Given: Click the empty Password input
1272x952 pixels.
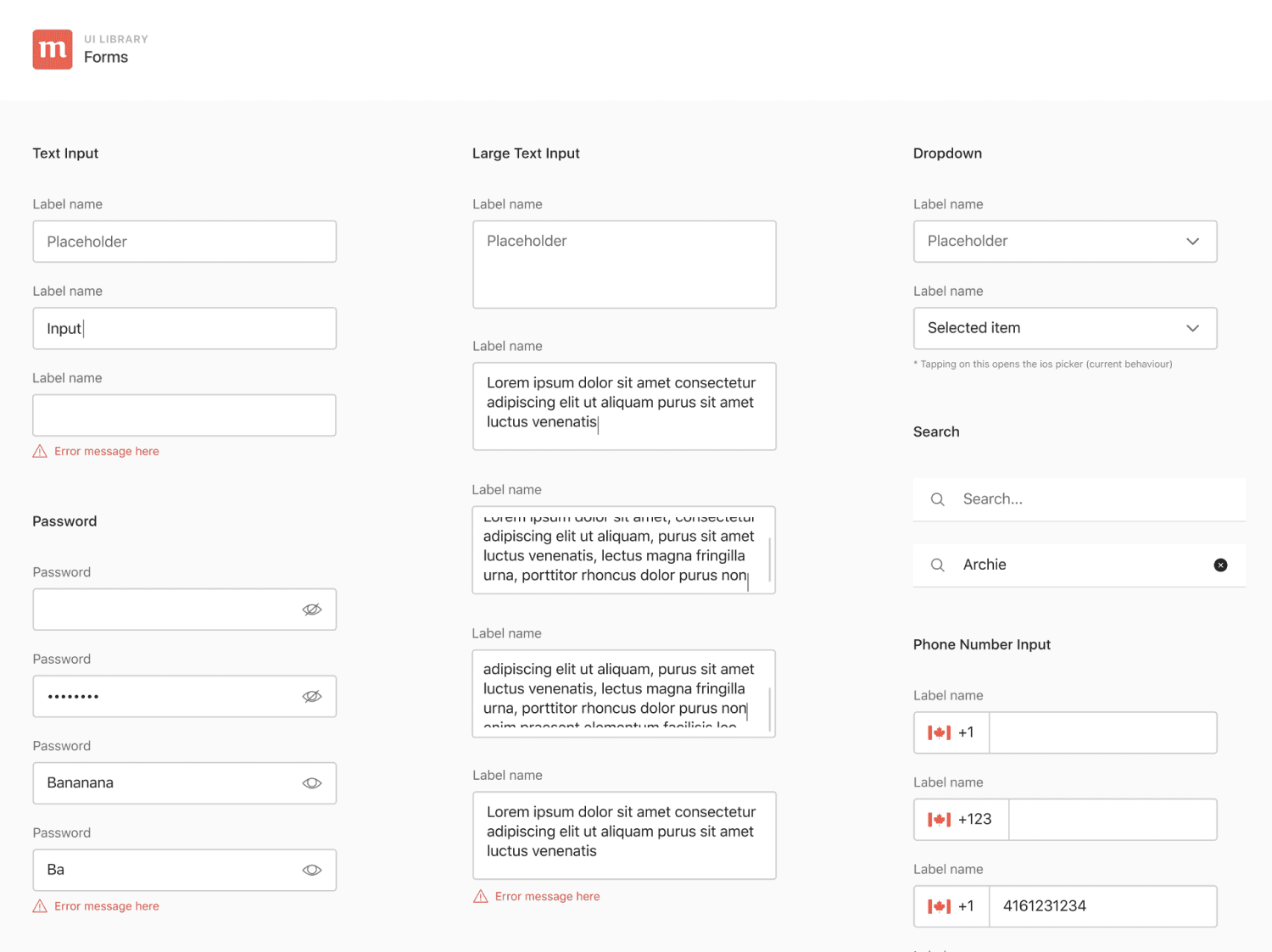Looking at the screenshot, I should click(185, 610).
